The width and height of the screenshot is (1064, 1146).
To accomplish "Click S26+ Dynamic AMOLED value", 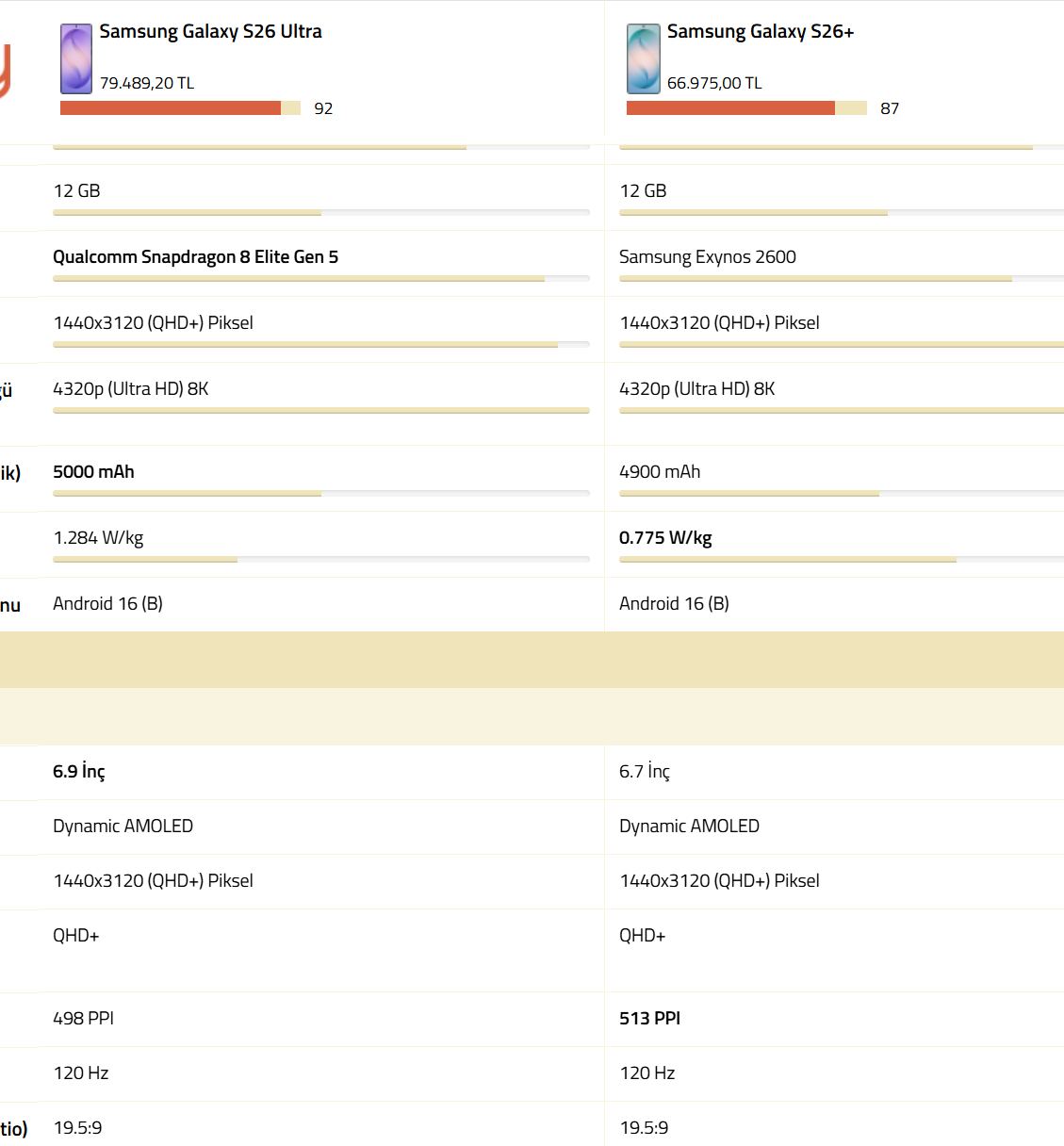I will (x=689, y=826).
